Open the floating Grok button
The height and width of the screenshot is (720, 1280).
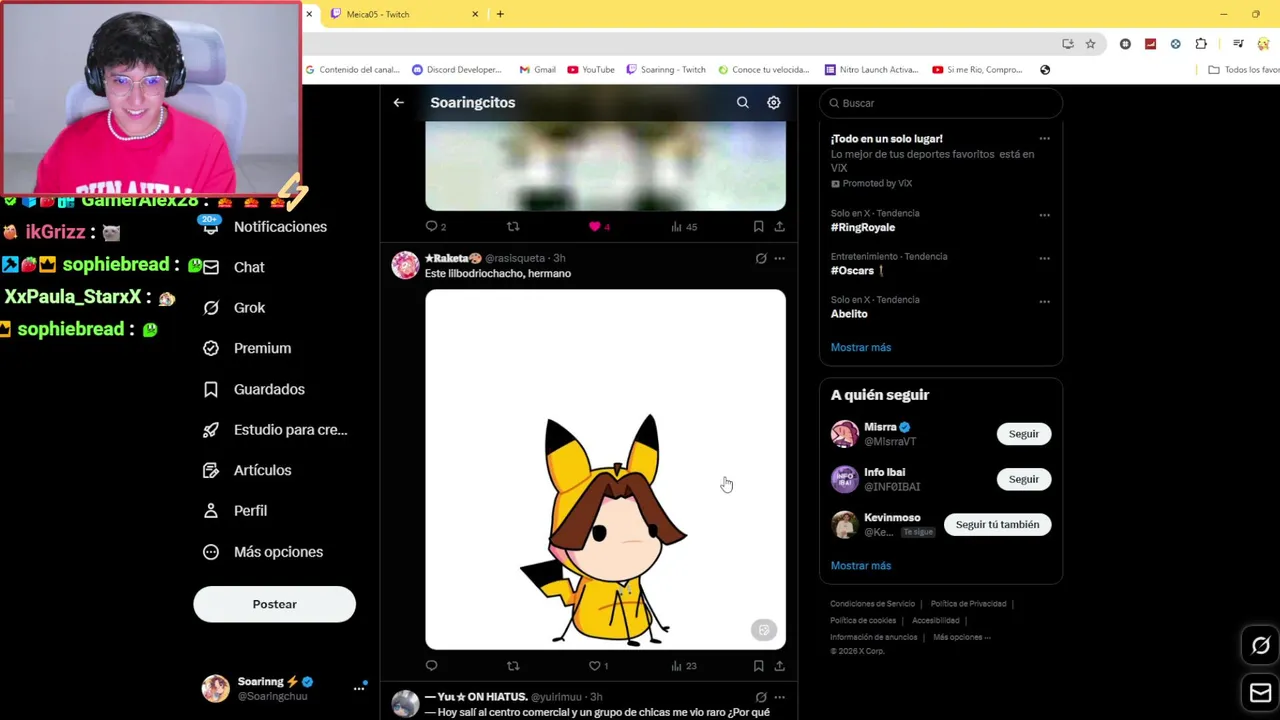(1260, 646)
